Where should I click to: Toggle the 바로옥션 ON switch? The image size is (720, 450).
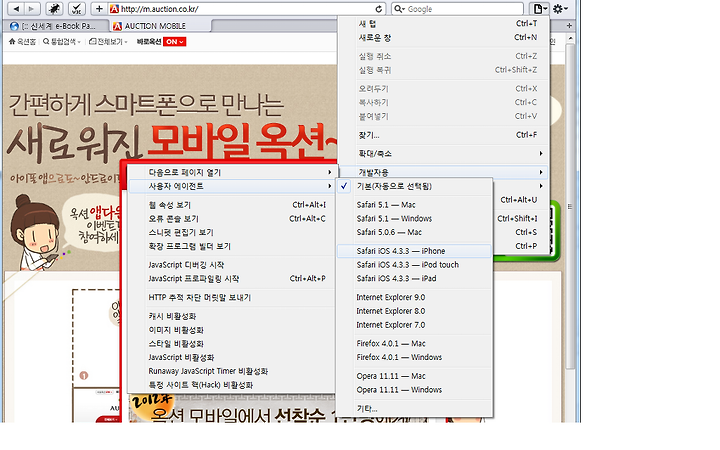[x=174, y=42]
